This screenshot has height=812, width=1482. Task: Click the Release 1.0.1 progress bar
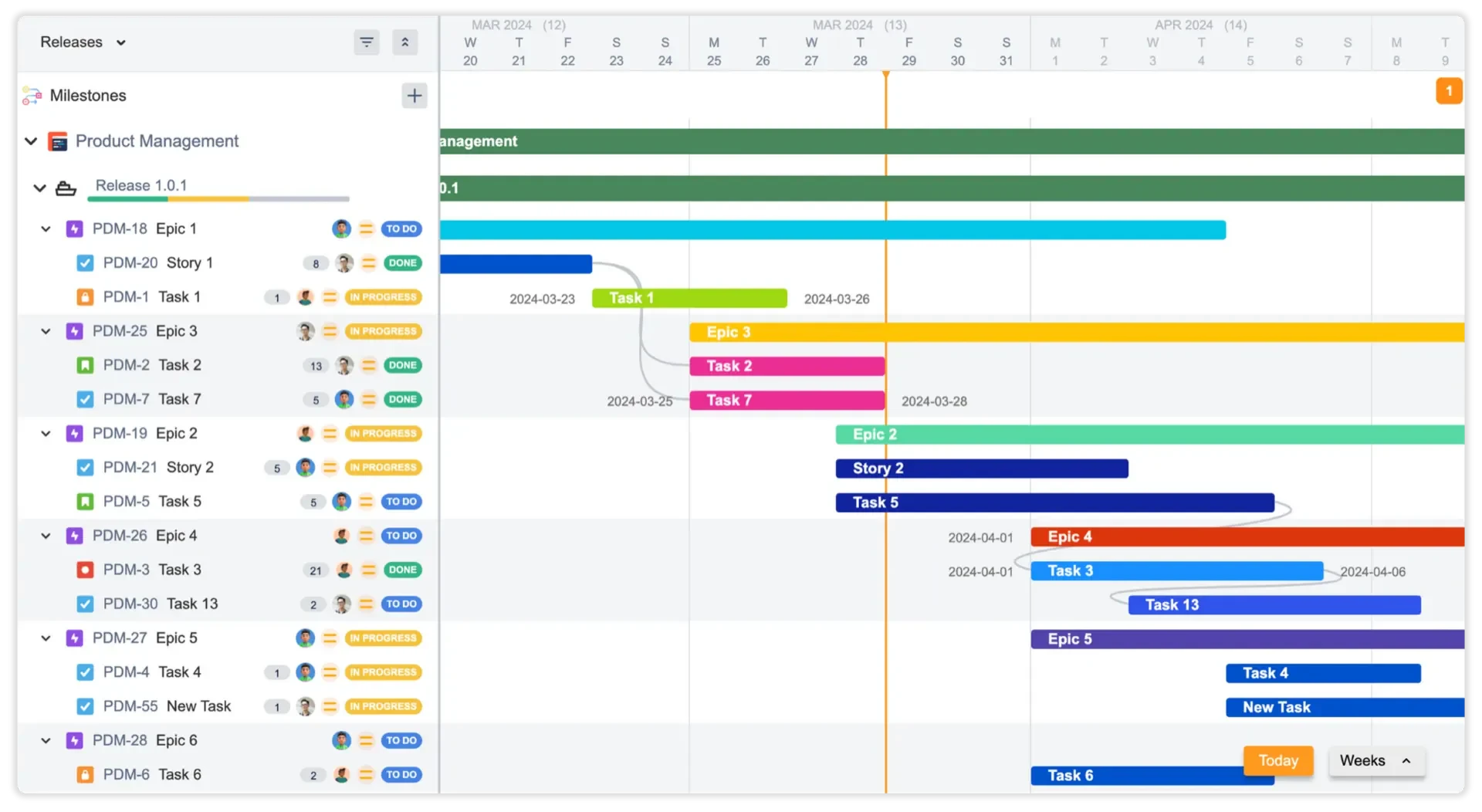coord(218,198)
